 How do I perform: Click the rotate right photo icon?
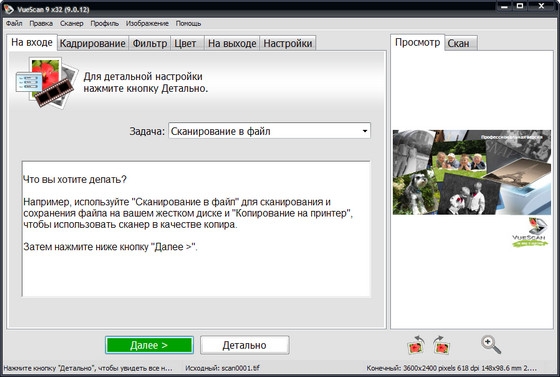441,345
